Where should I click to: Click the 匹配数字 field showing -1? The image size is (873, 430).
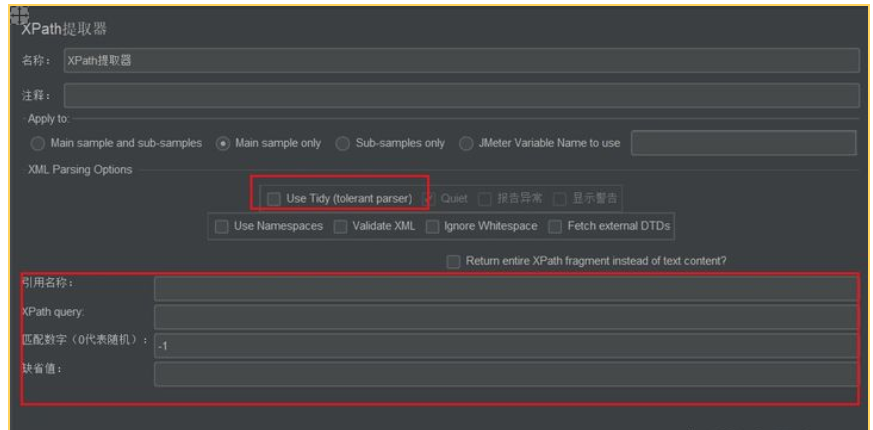tap(506, 346)
